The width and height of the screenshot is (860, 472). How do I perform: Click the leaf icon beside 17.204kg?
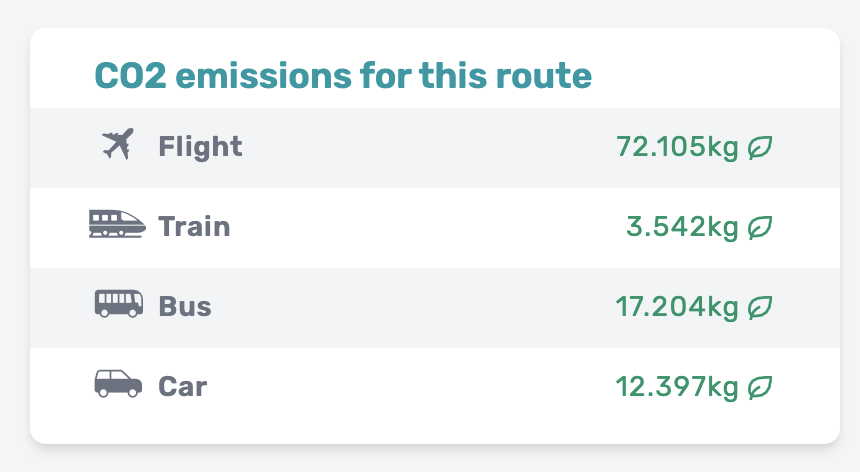point(760,307)
